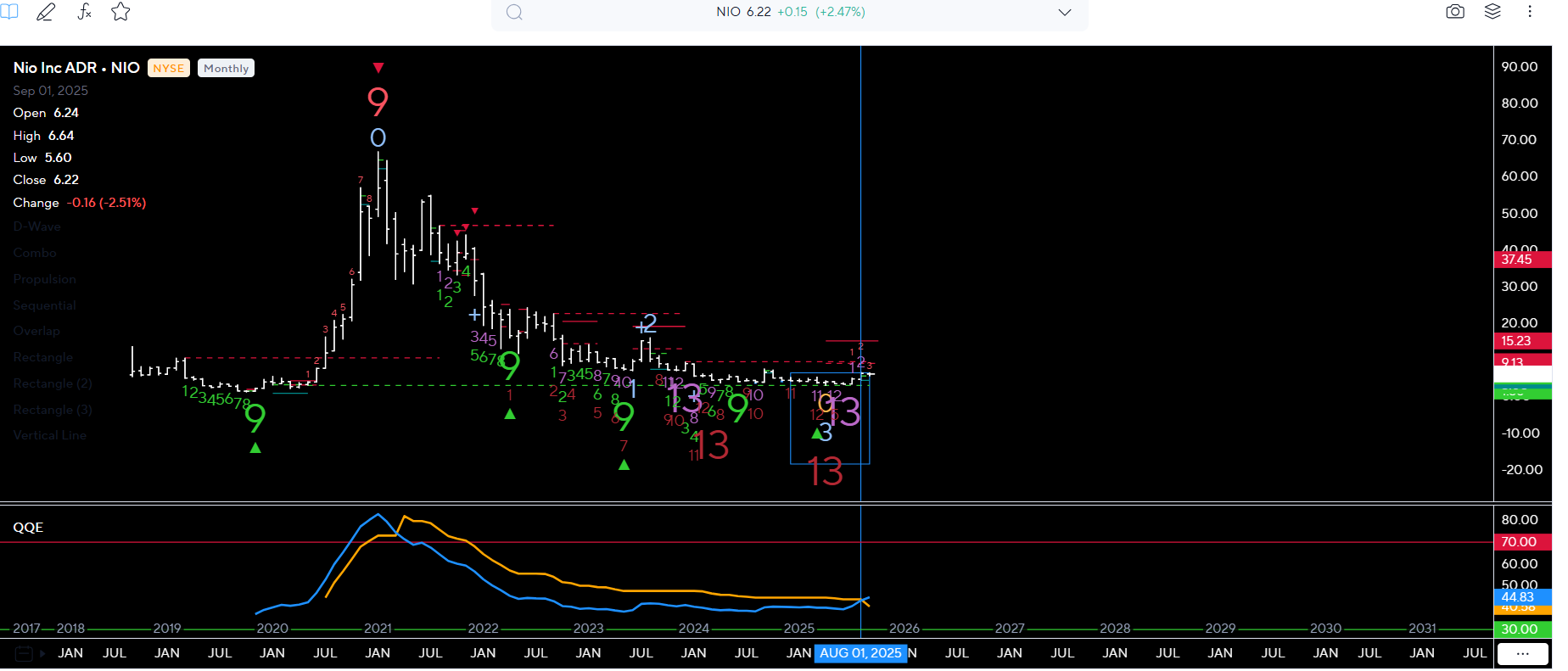Click the 2026 year label on timeline
This screenshot has width=1568, height=671.
click(904, 629)
